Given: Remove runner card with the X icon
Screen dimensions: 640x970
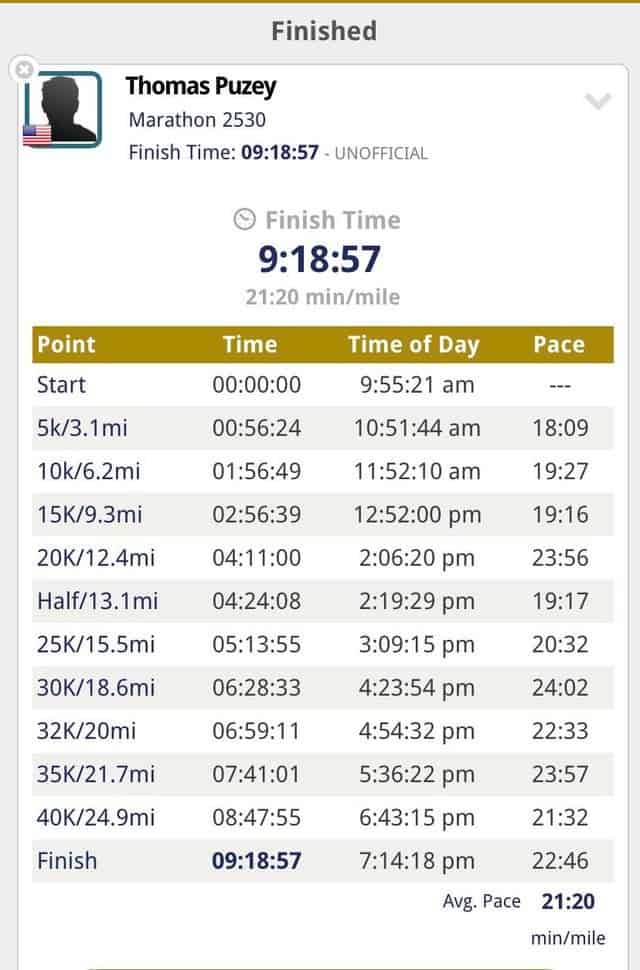Looking at the screenshot, I should click(23, 69).
